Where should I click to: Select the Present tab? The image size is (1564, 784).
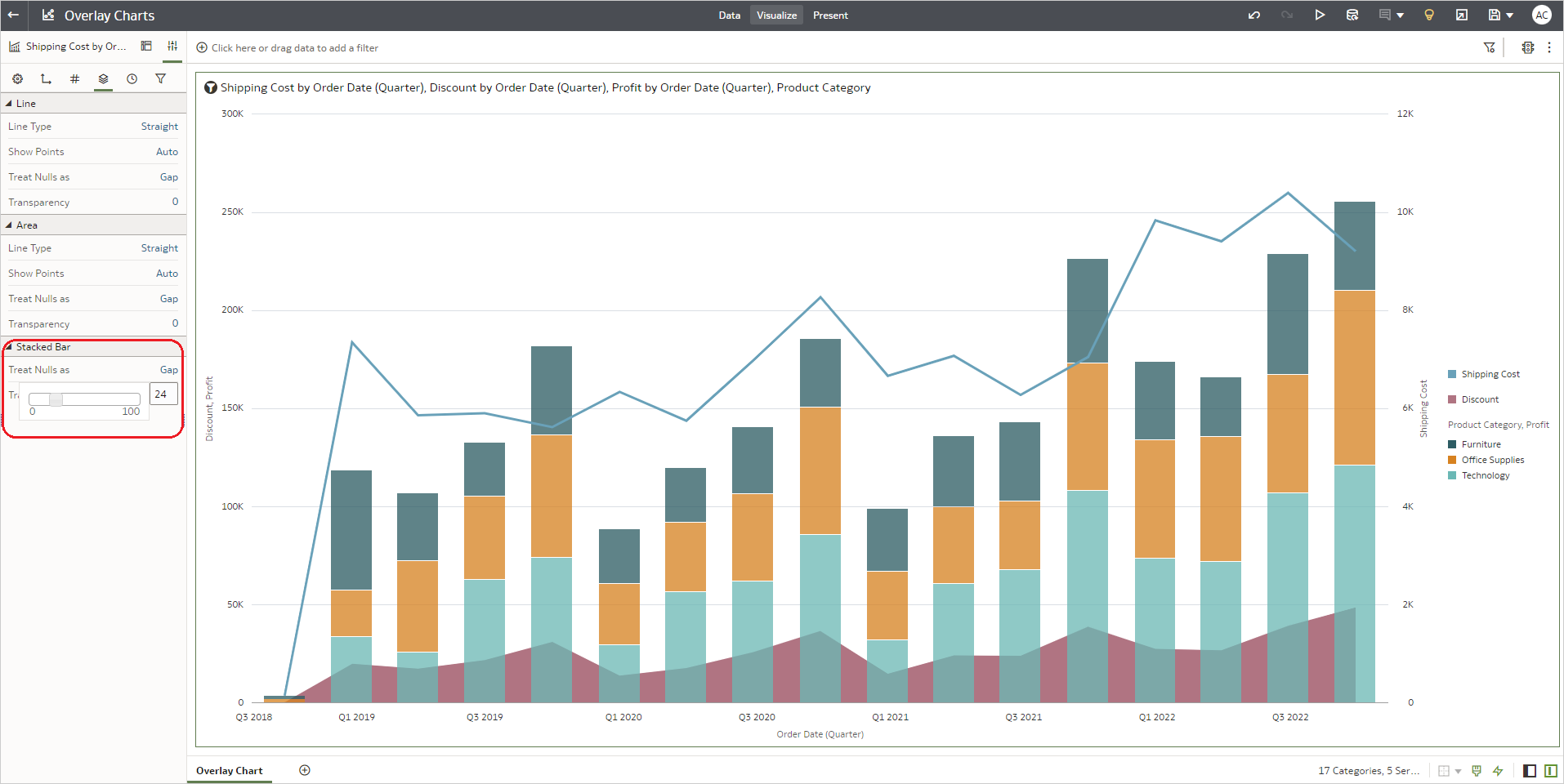[830, 15]
